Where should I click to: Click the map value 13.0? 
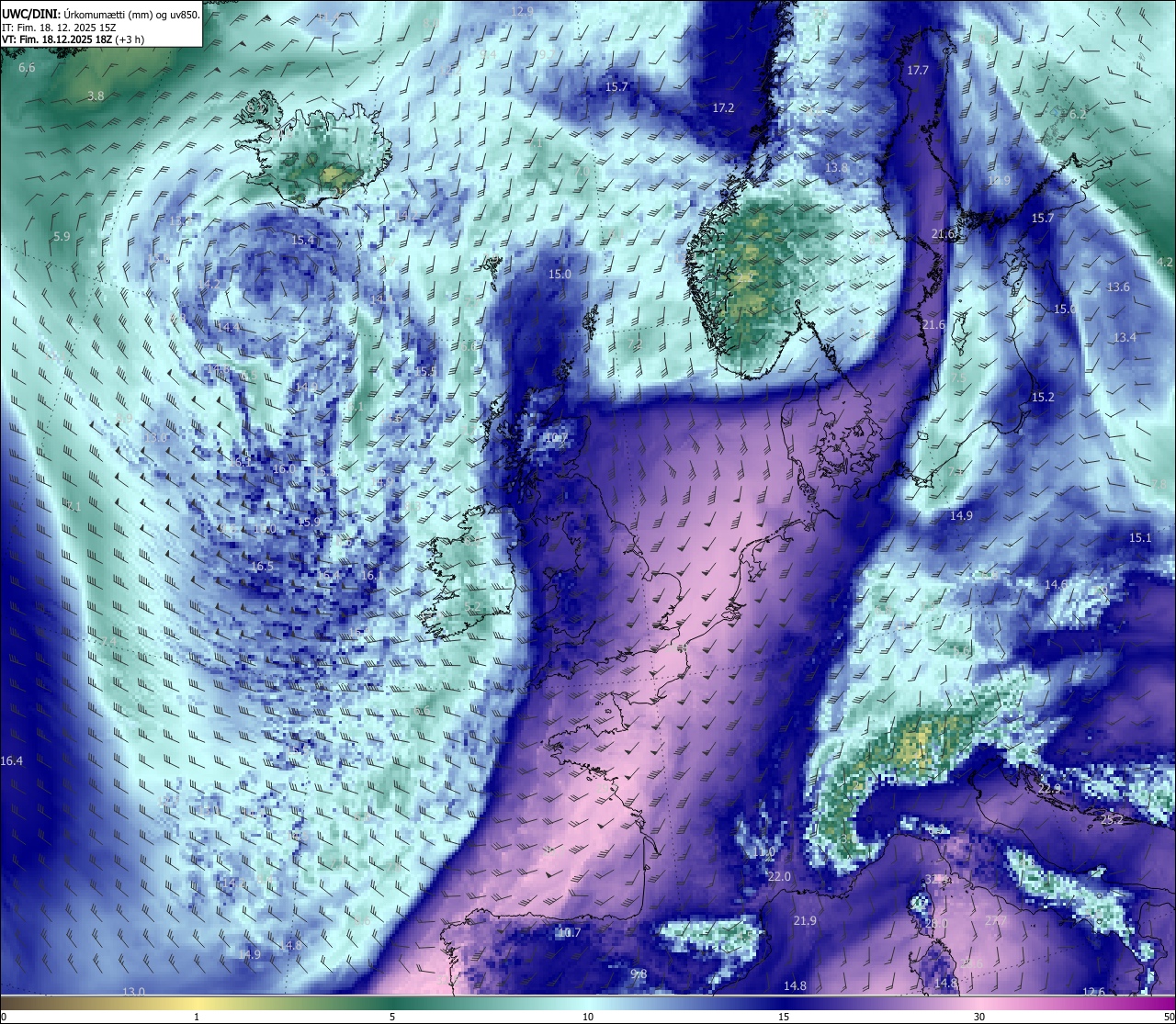point(134,991)
